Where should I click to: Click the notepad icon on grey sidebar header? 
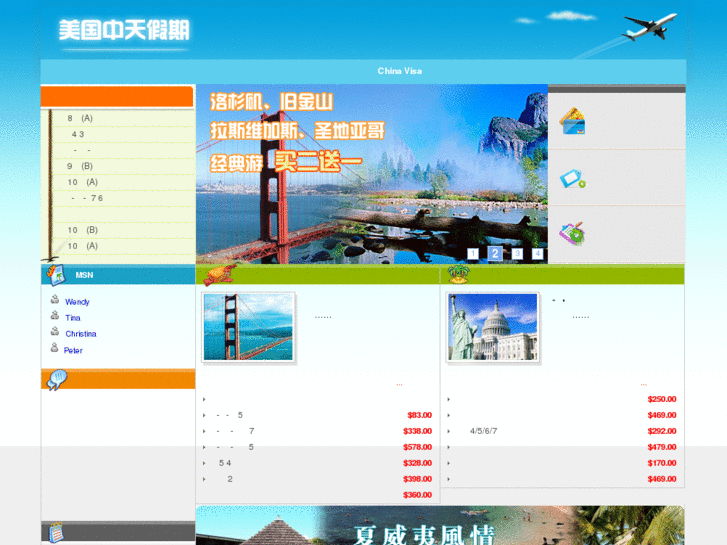(x=56, y=532)
